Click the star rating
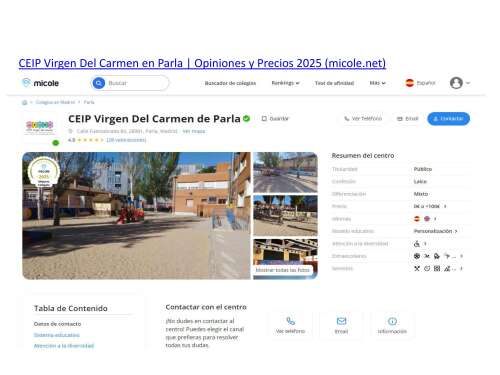The width and height of the screenshot is (500, 375). click(90, 140)
